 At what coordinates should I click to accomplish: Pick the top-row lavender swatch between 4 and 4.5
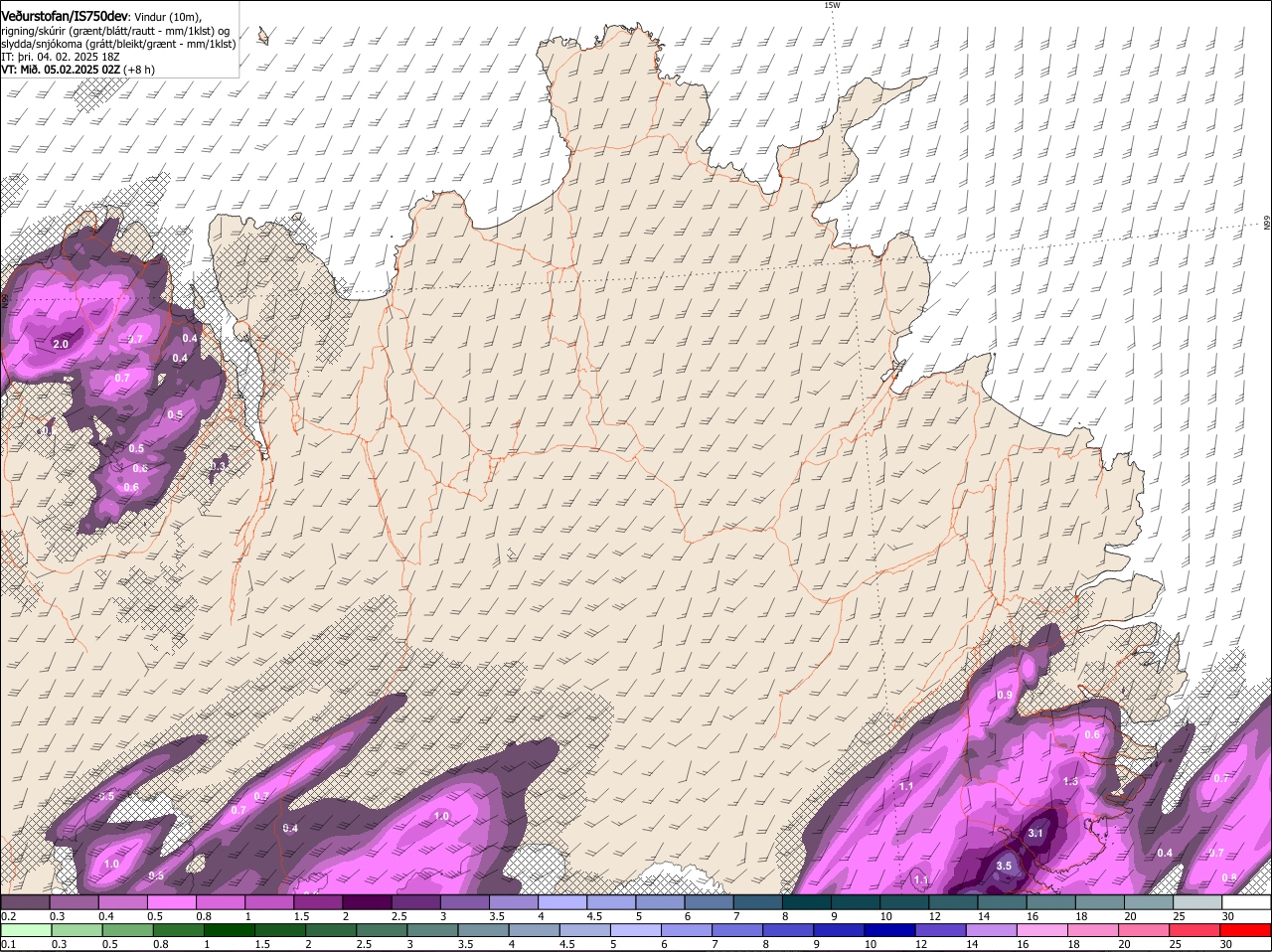562,902
